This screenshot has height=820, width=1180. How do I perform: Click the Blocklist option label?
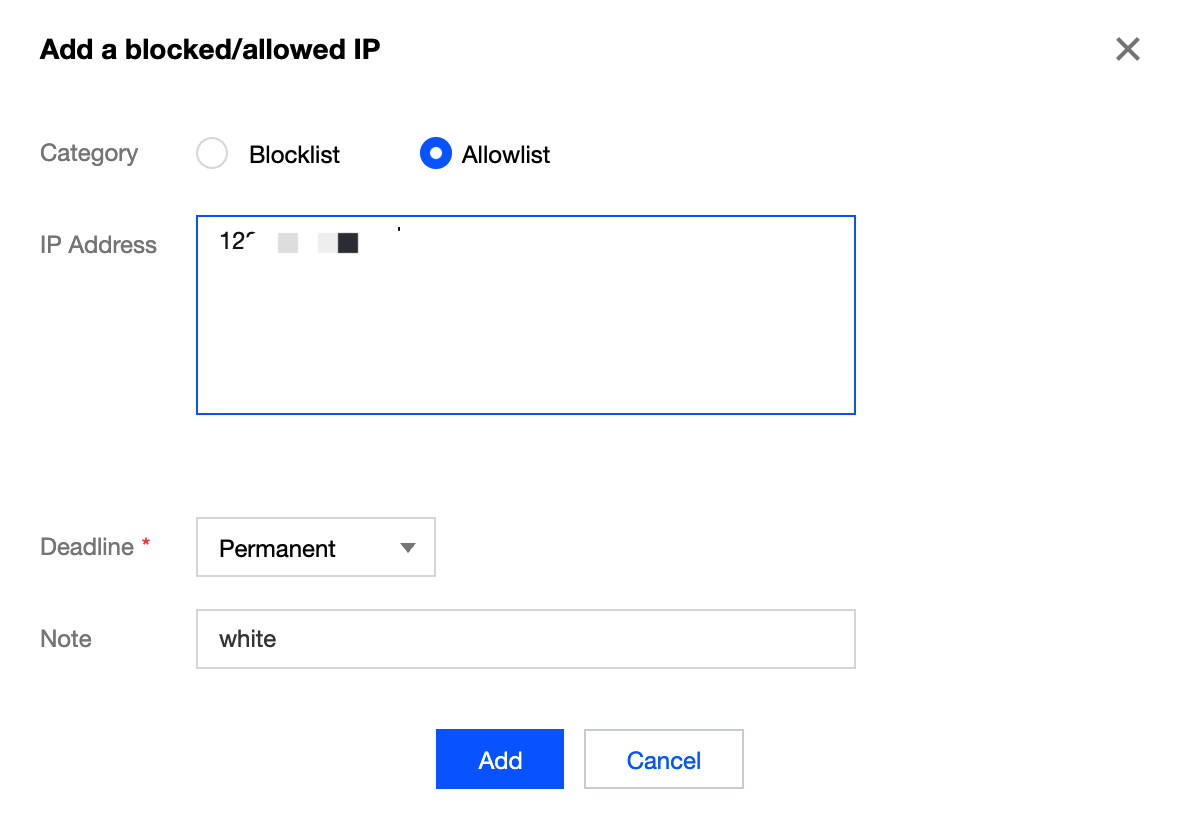(294, 155)
